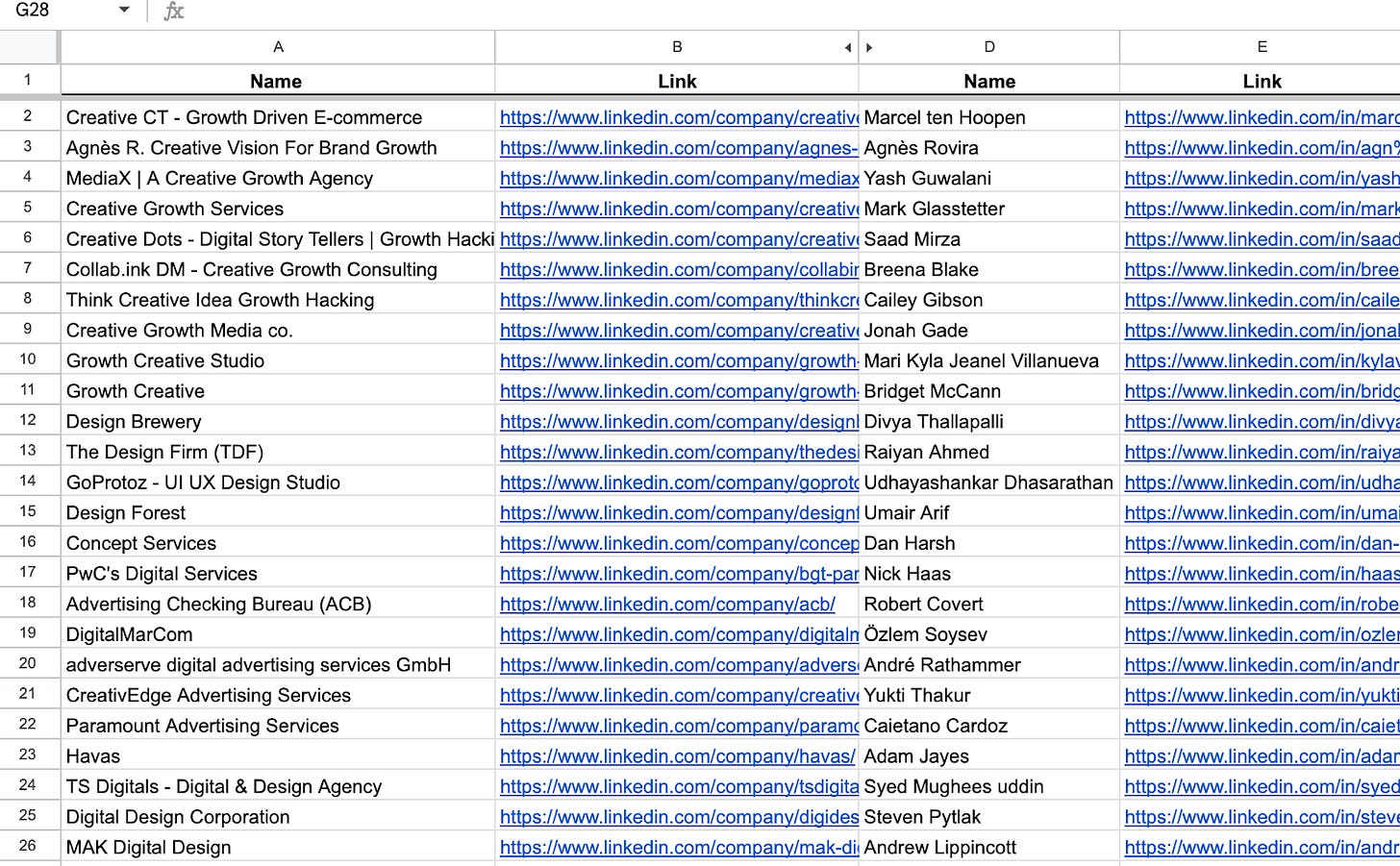Select cell PwC's Digital Services
The width and height of the screenshot is (1400, 866).
[278, 573]
